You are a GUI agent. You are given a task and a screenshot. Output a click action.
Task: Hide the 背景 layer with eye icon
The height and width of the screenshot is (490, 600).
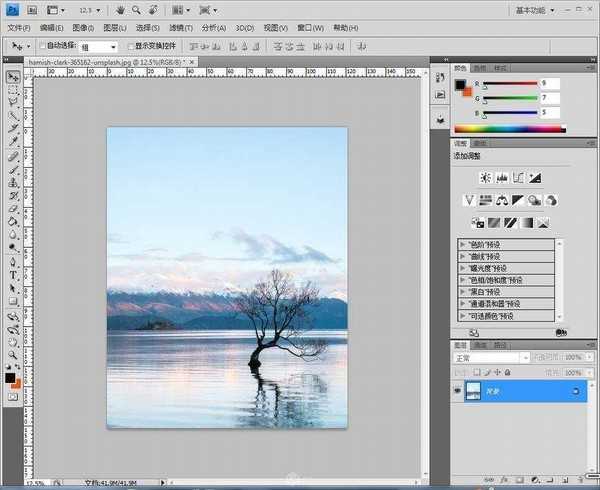[x=458, y=391]
